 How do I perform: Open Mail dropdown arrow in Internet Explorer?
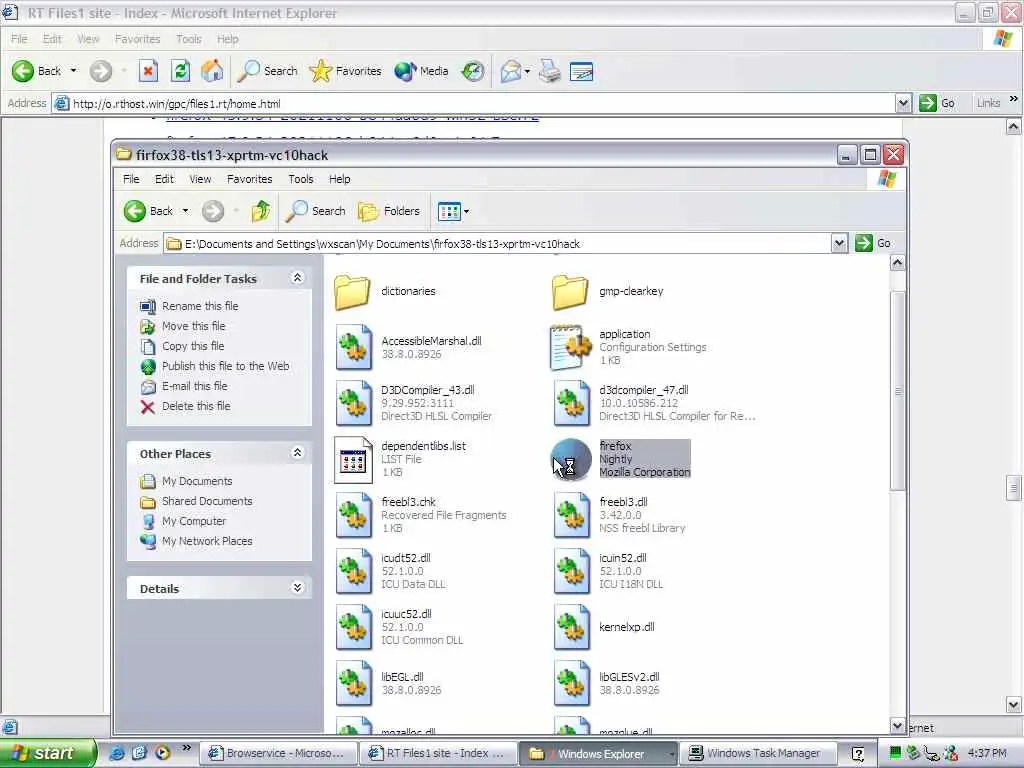pyautogui.click(x=527, y=71)
